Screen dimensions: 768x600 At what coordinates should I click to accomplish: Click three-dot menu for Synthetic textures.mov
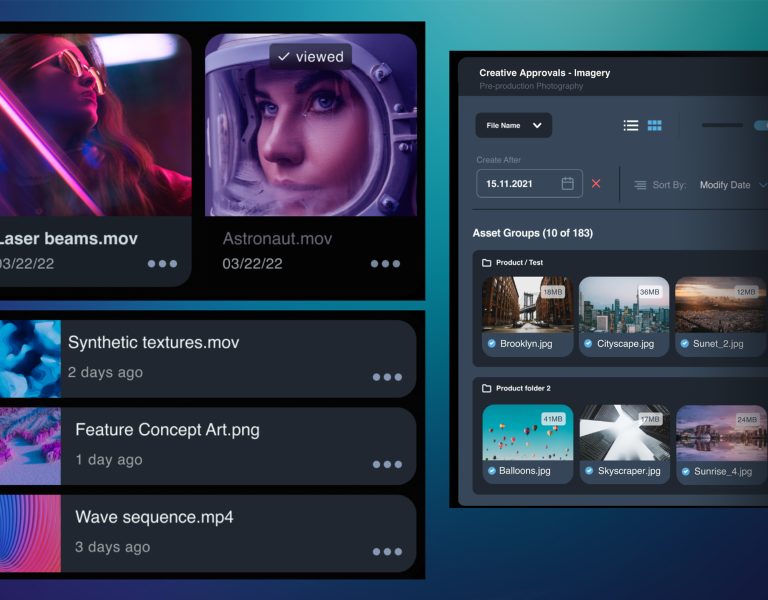click(x=387, y=377)
